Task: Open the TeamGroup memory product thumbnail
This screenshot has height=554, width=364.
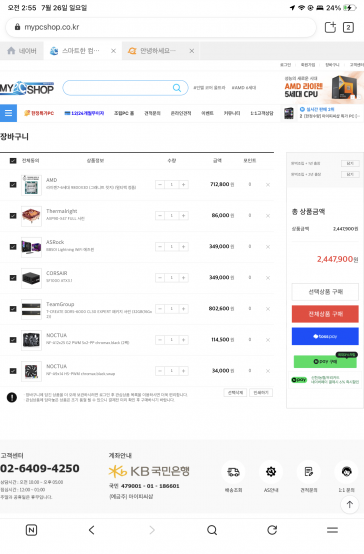Action: click(31, 309)
